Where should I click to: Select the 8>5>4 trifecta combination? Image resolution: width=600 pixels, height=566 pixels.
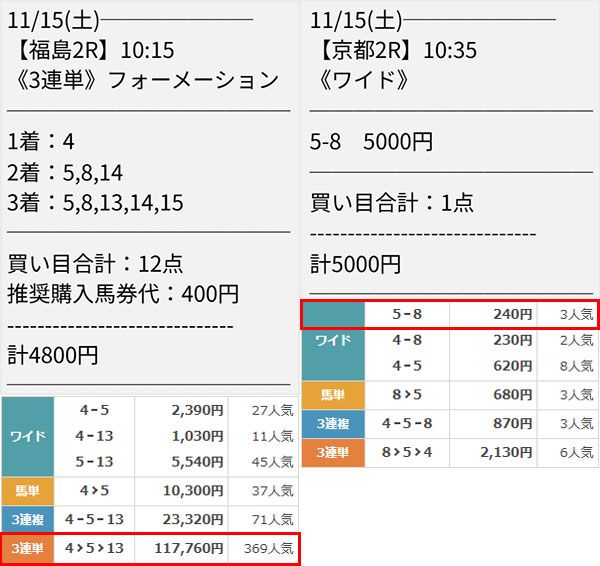point(407,452)
